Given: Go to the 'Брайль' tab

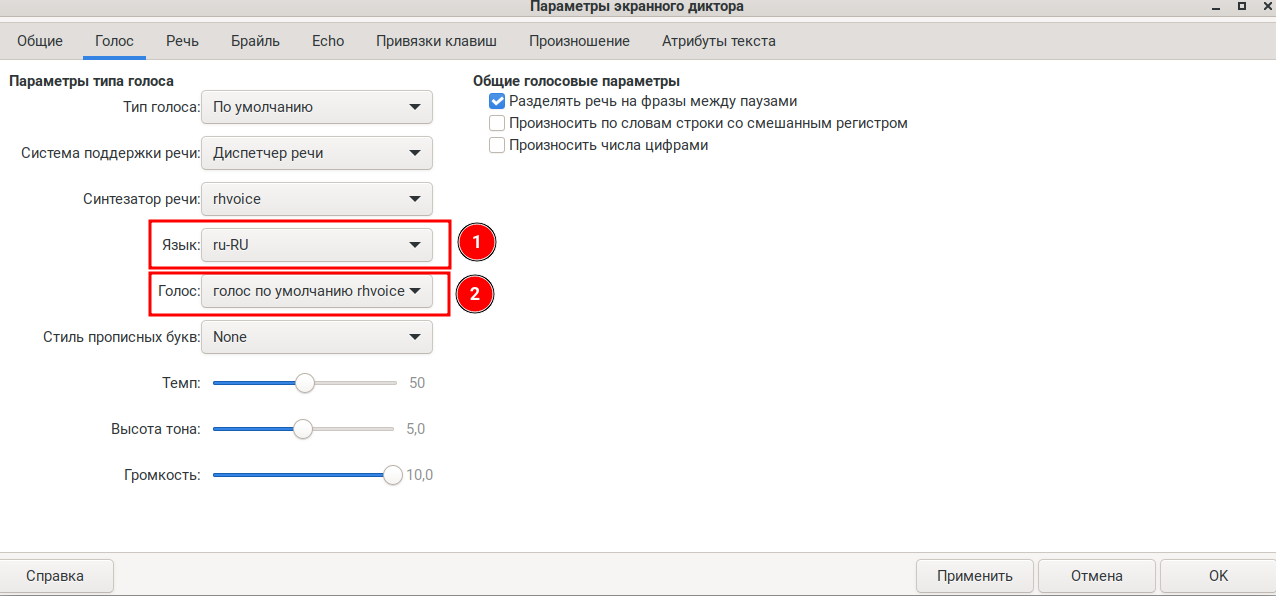Looking at the screenshot, I should click(x=255, y=41).
